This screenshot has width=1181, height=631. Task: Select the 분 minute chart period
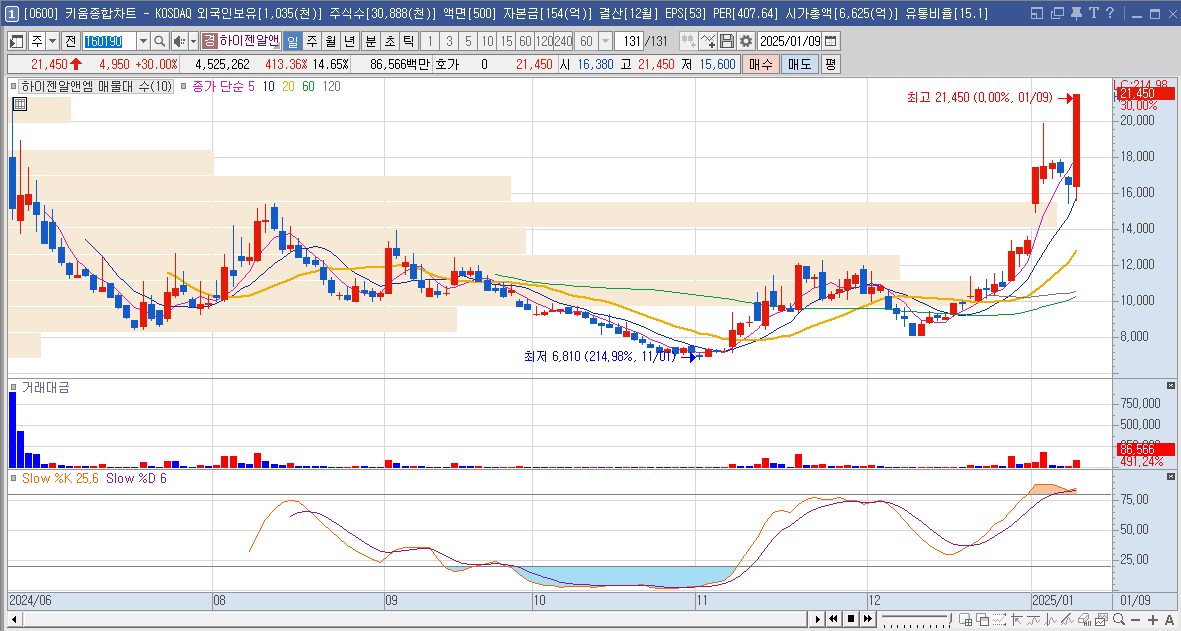[x=371, y=41]
